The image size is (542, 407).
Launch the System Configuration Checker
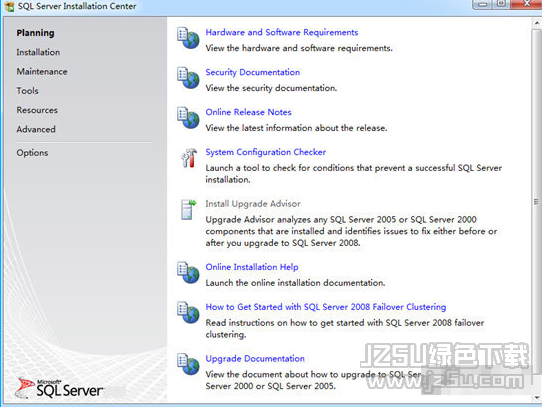[x=265, y=152]
